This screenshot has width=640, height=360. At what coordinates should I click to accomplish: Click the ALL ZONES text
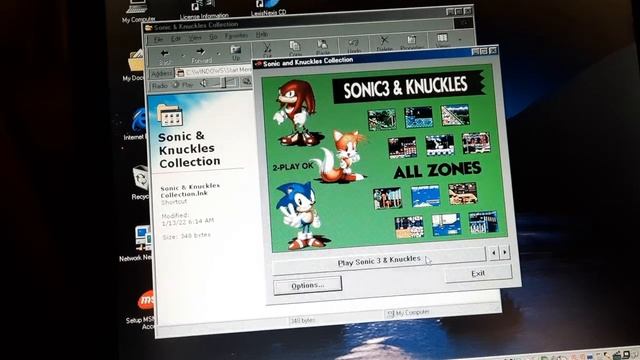pos(437,170)
